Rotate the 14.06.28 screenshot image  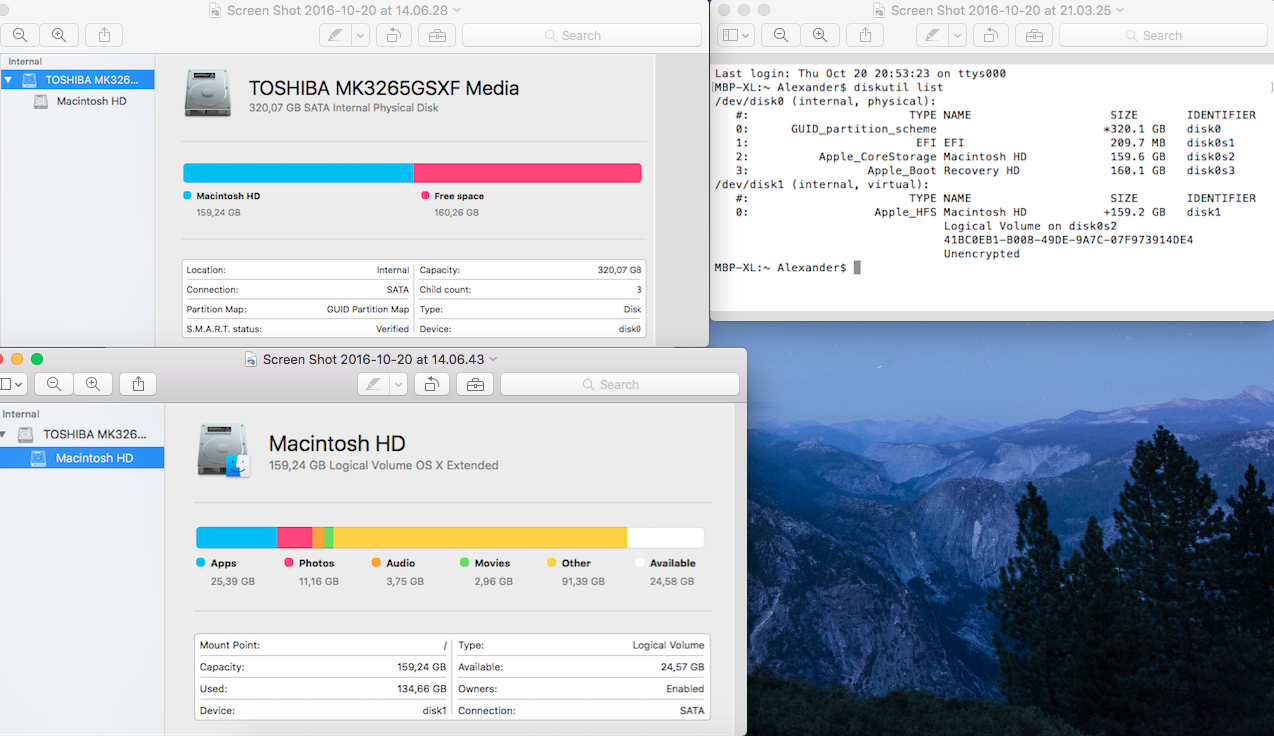[394, 35]
